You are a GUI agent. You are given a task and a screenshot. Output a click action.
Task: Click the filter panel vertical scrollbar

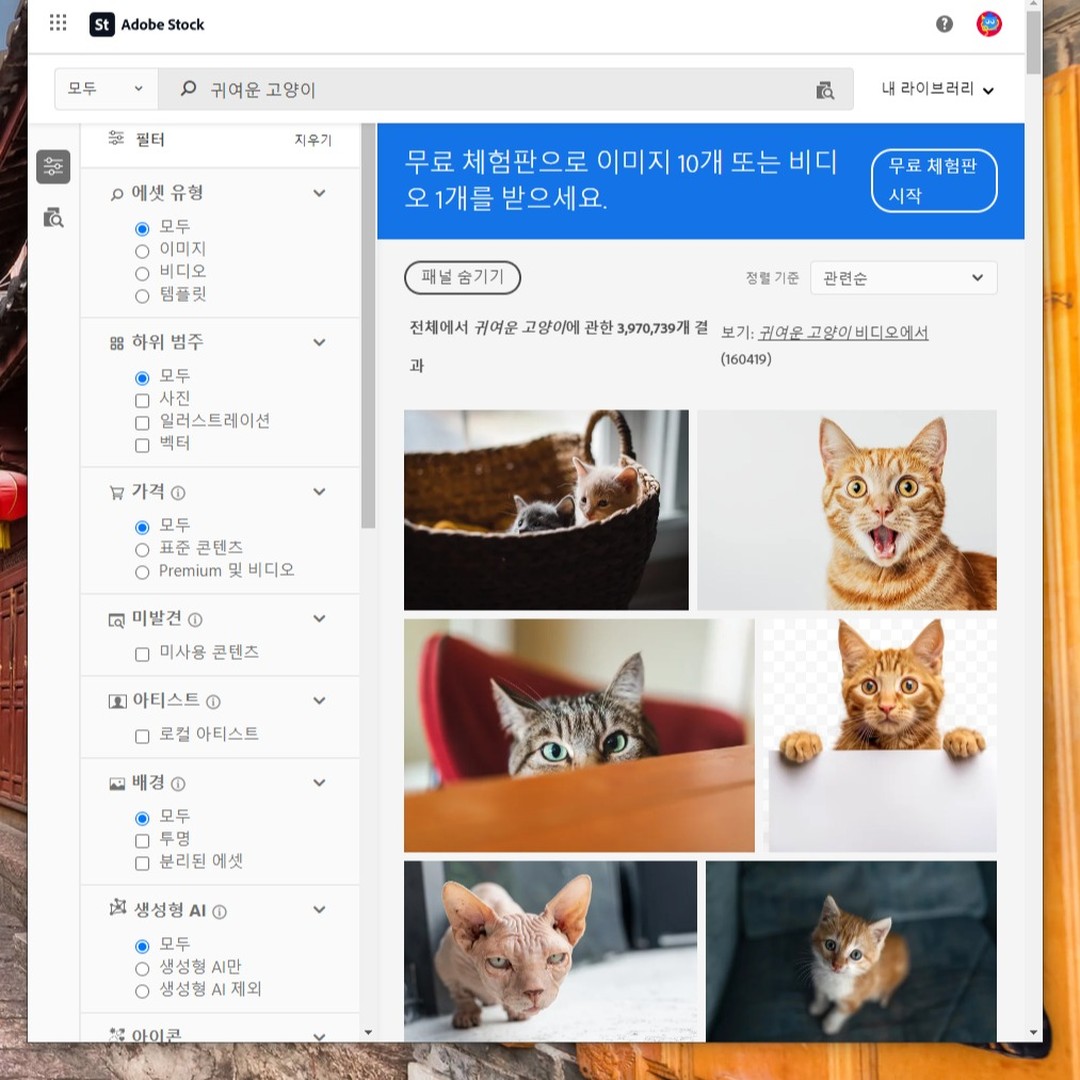tap(368, 326)
